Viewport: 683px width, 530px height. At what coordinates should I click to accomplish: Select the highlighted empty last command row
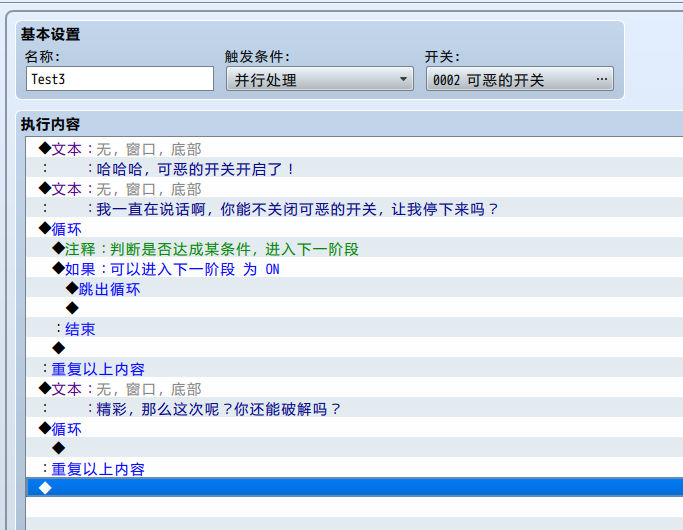pos(355,487)
